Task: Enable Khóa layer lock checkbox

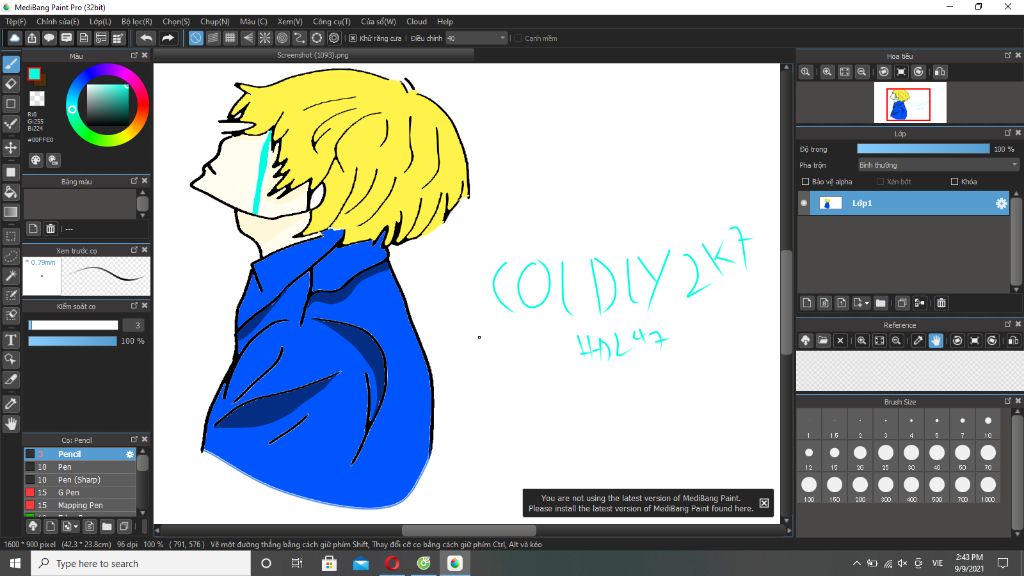Action: click(954, 182)
